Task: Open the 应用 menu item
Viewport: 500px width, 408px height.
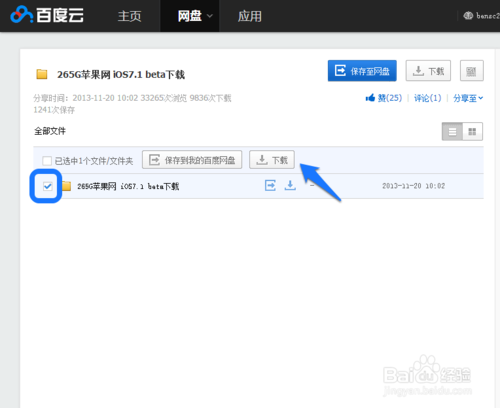Action: coord(250,16)
